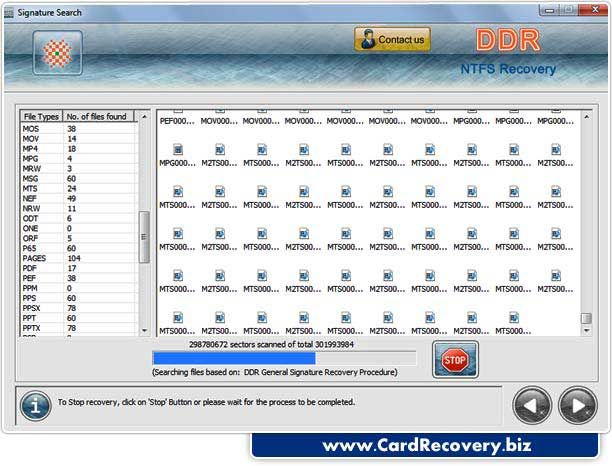The height and width of the screenshot is (466, 612).
Task: Select the MRW file type row
Action: [x=79, y=169]
